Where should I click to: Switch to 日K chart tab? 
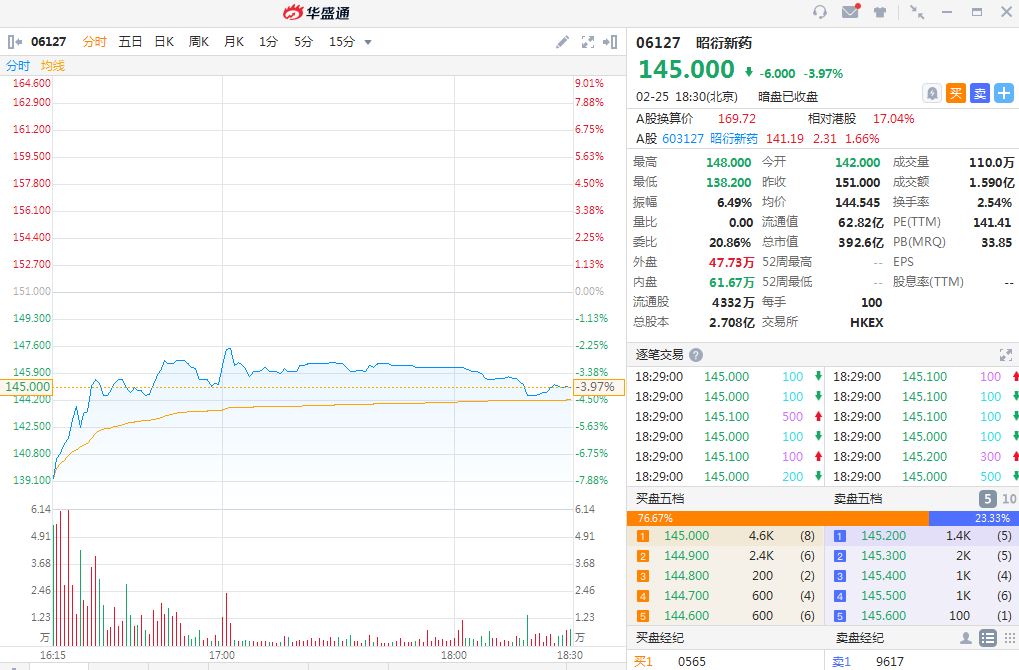point(164,42)
